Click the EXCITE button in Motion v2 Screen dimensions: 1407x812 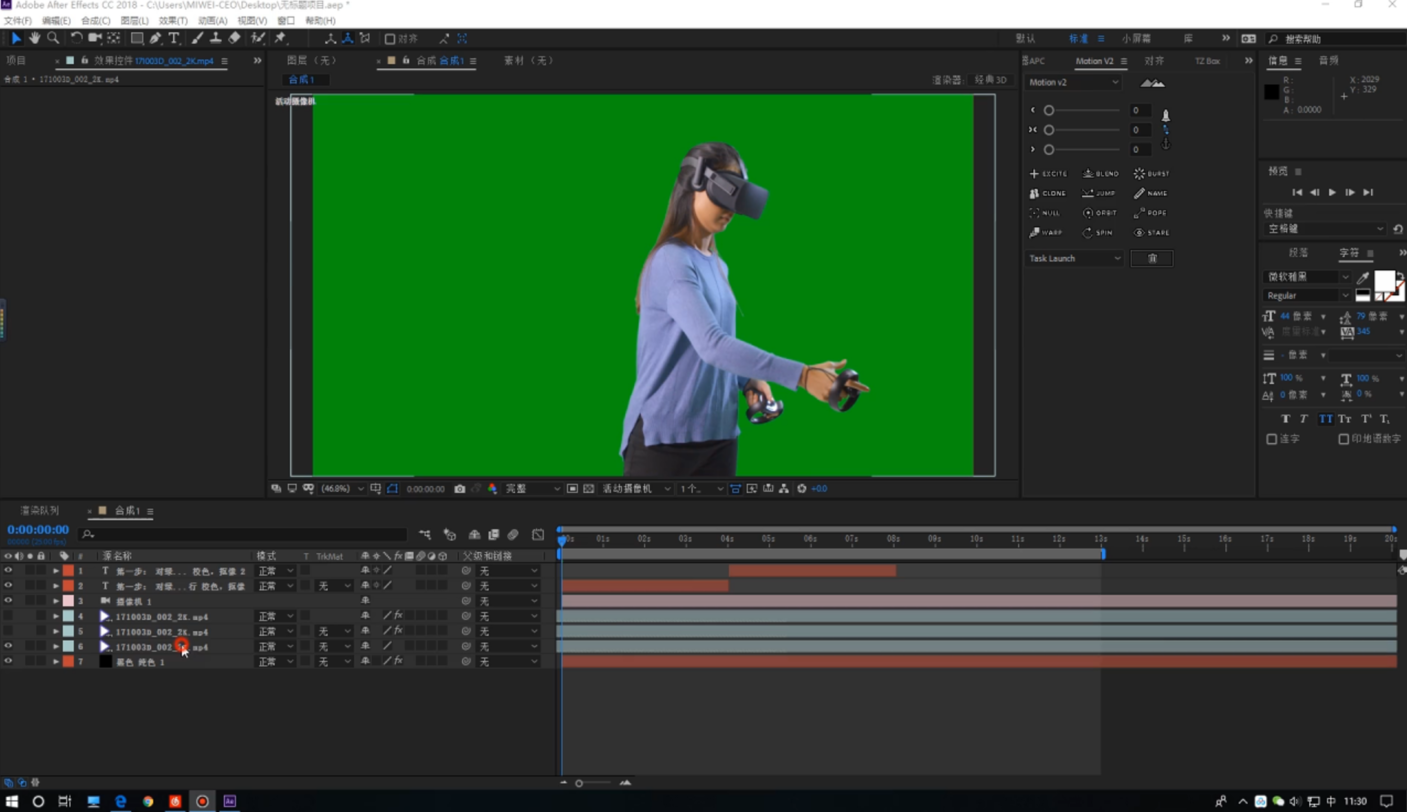tap(1048, 174)
